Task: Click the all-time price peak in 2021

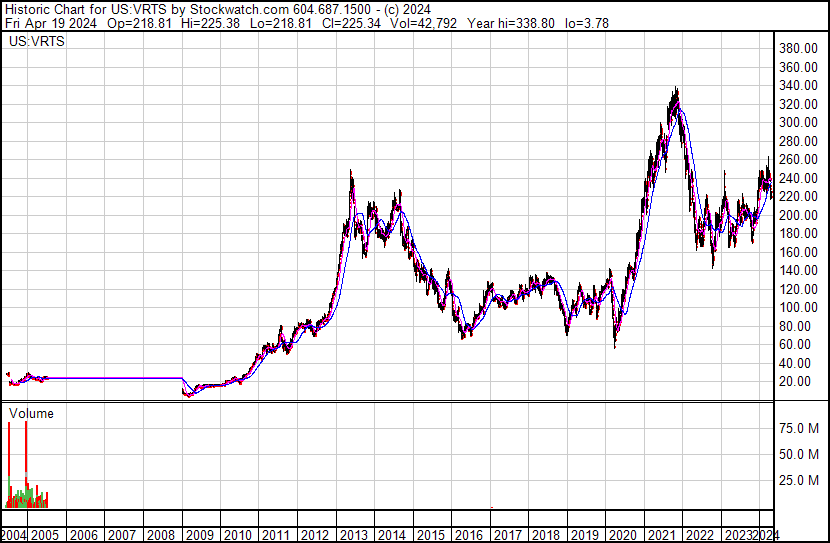Action: click(677, 90)
